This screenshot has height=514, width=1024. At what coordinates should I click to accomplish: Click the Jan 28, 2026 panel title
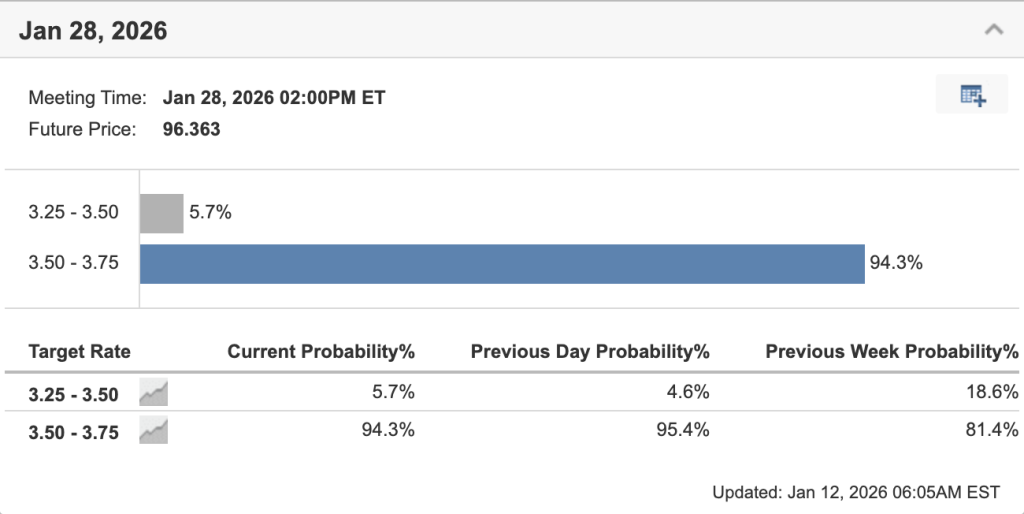coord(93,31)
